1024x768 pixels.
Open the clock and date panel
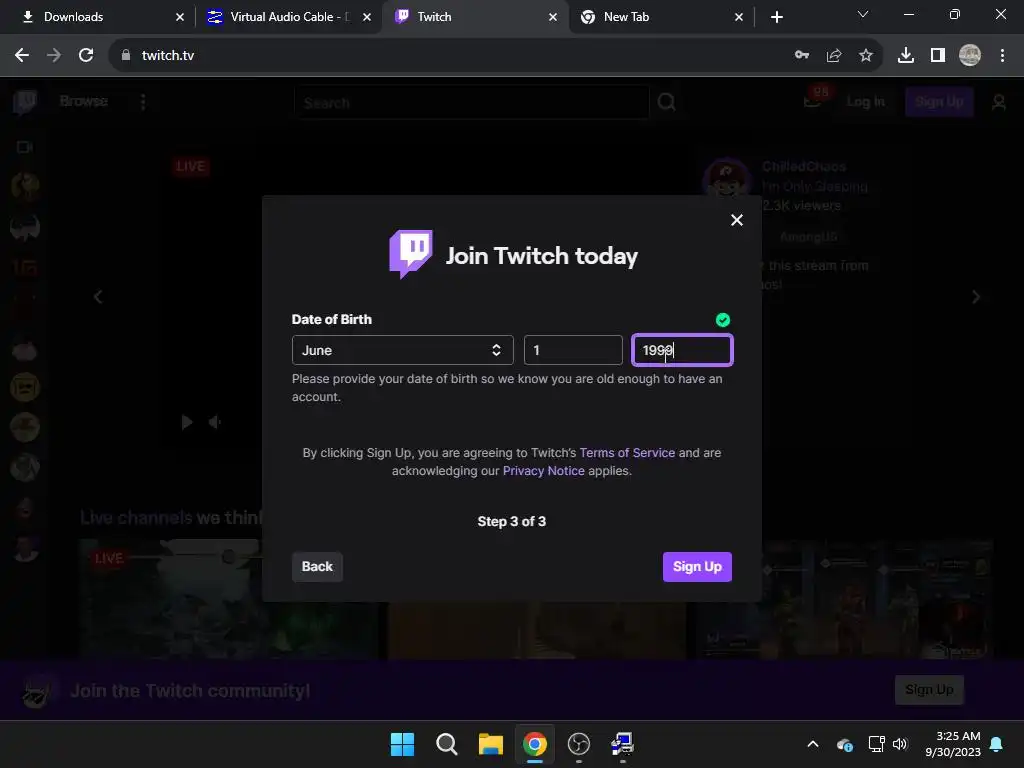(x=953, y=744)
